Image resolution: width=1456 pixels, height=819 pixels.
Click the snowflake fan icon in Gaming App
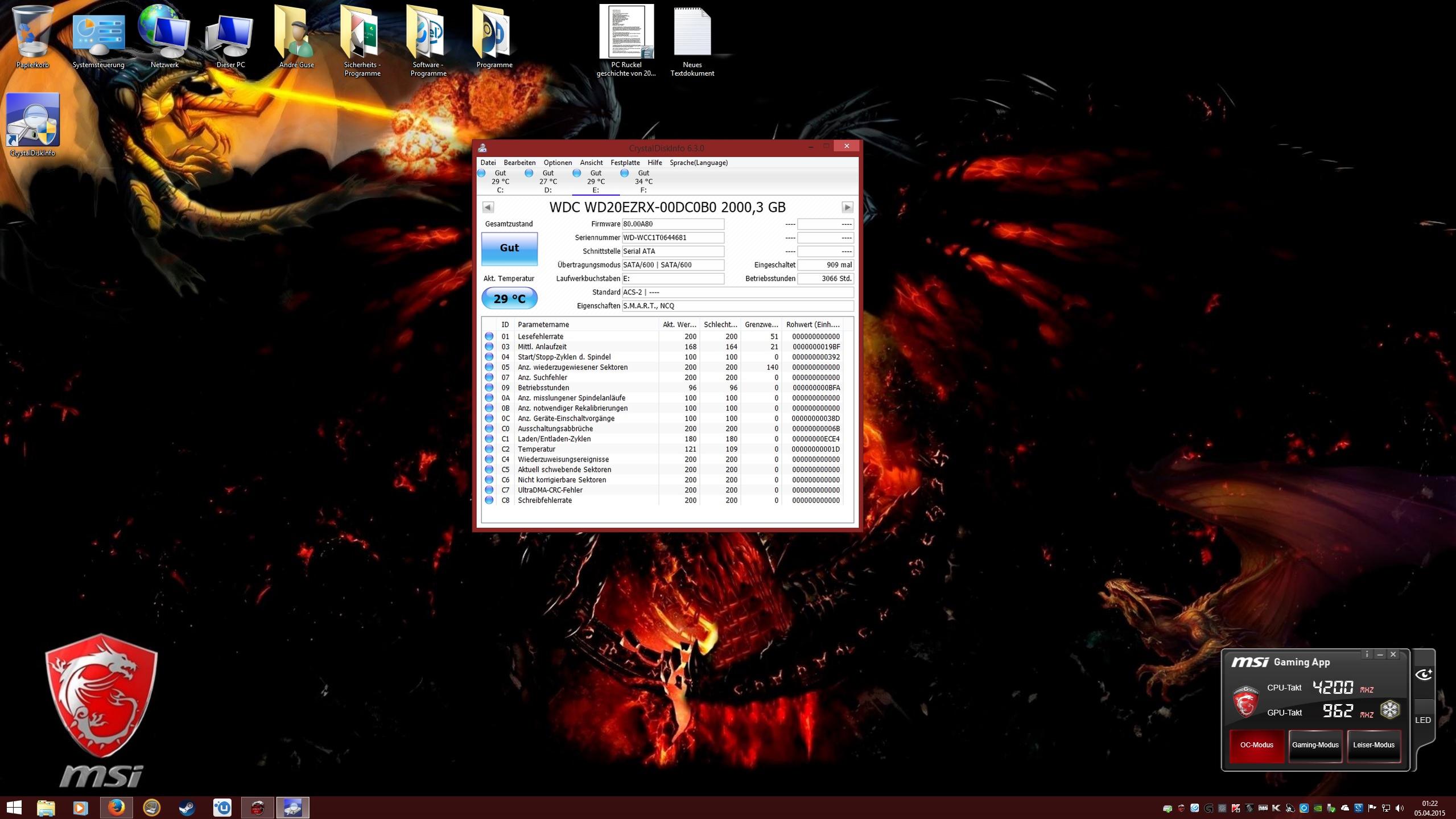click(1389, 710)
